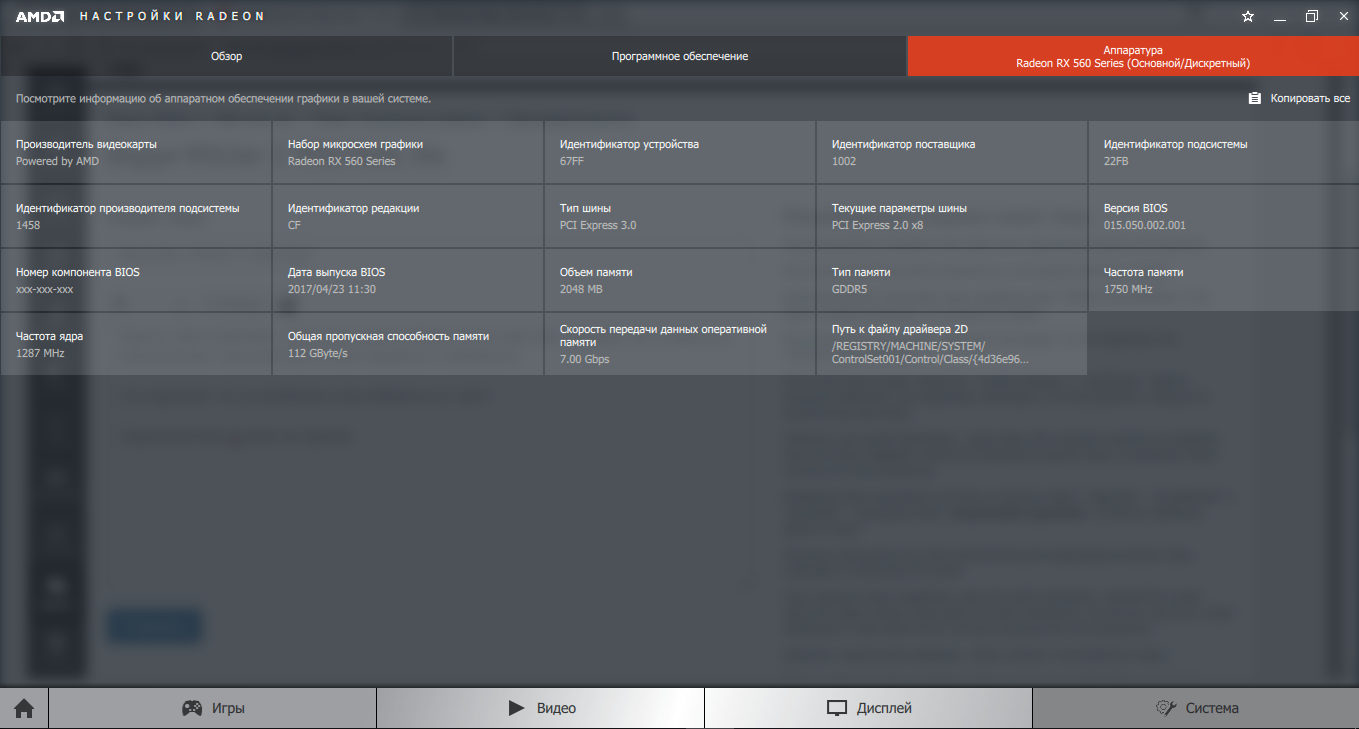This screenshot has width=1359, height=729.
Task: Click the subsystem vendor value 1458
Action: pos(28,225)
